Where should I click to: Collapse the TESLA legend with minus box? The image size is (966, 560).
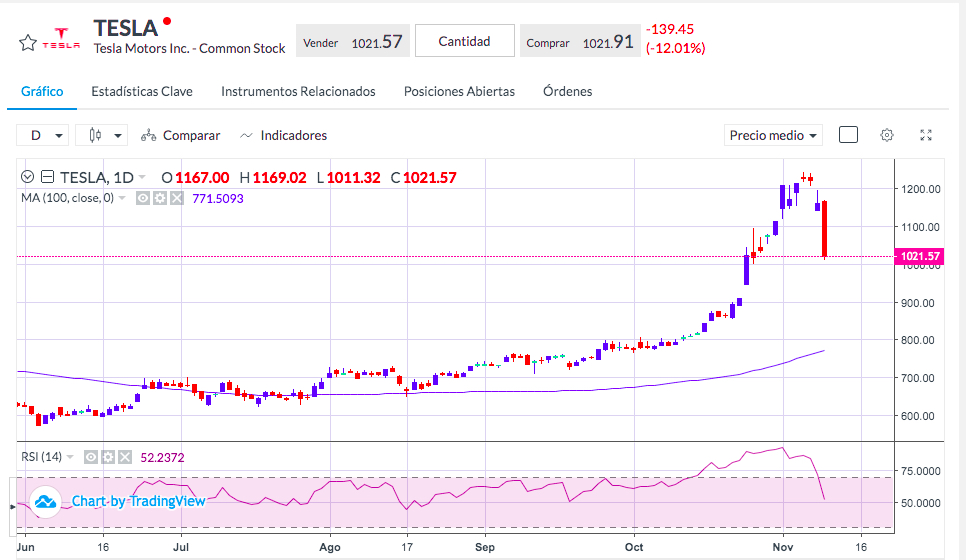(x=47, y=177)
